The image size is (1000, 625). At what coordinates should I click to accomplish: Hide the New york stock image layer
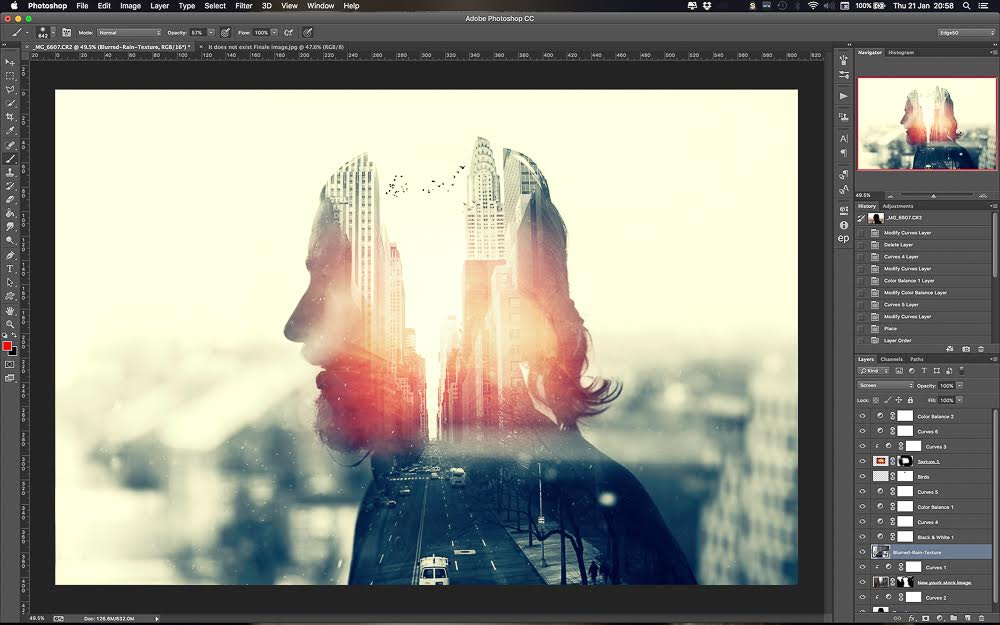click(862, 582)
